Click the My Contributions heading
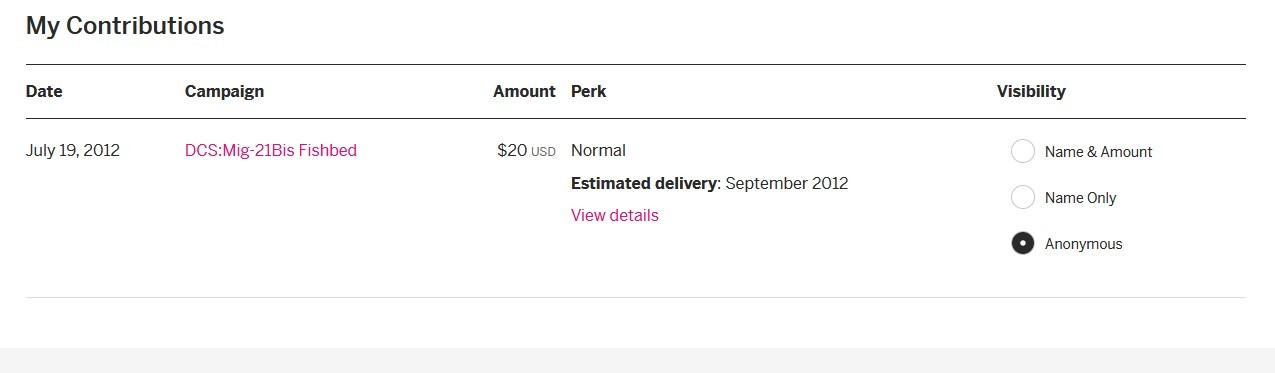The height and width of the screenshot is (373, 1275). tap(125, 26)
